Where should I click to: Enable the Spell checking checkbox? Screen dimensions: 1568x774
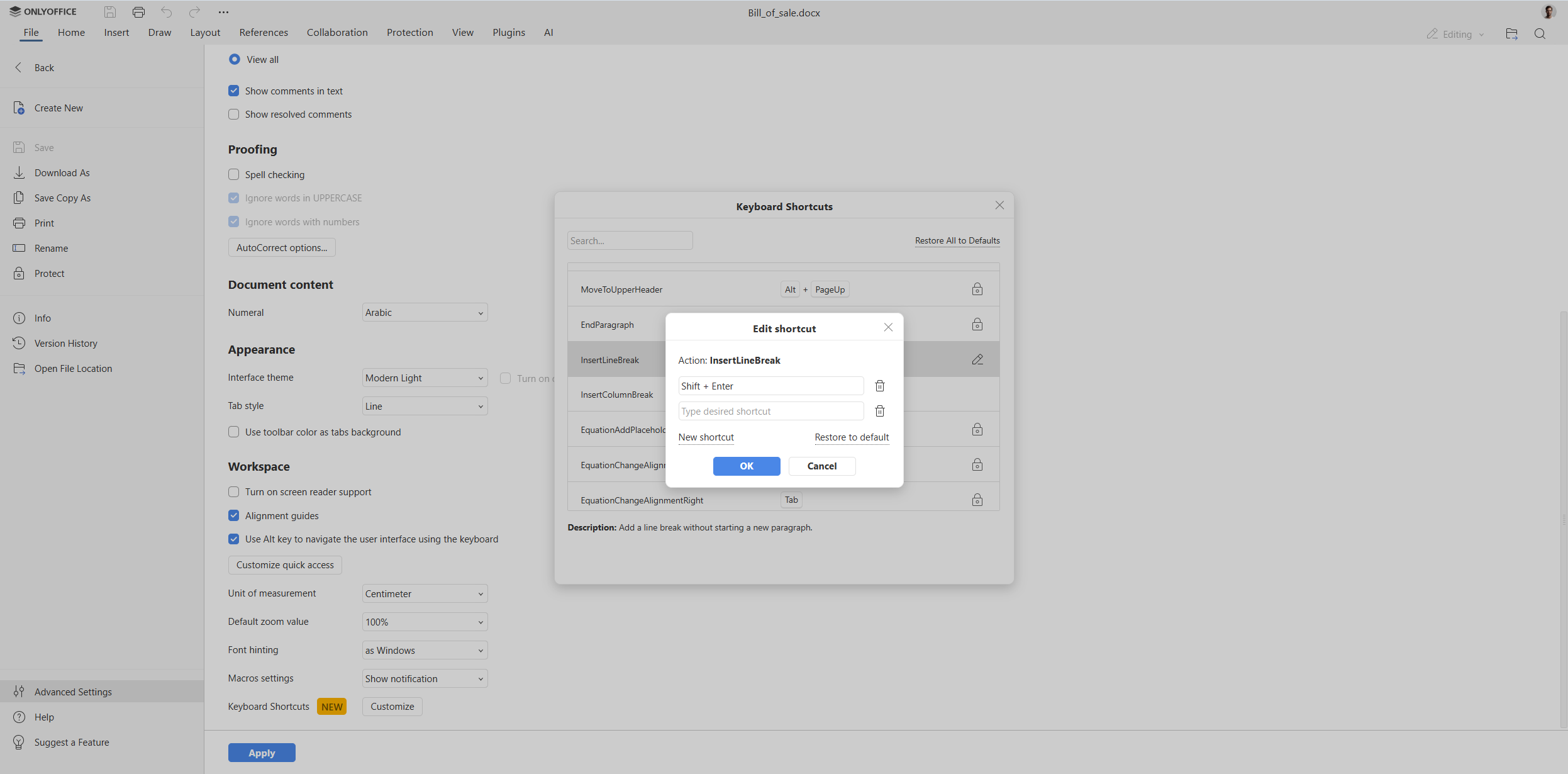[x=233, y=174]
